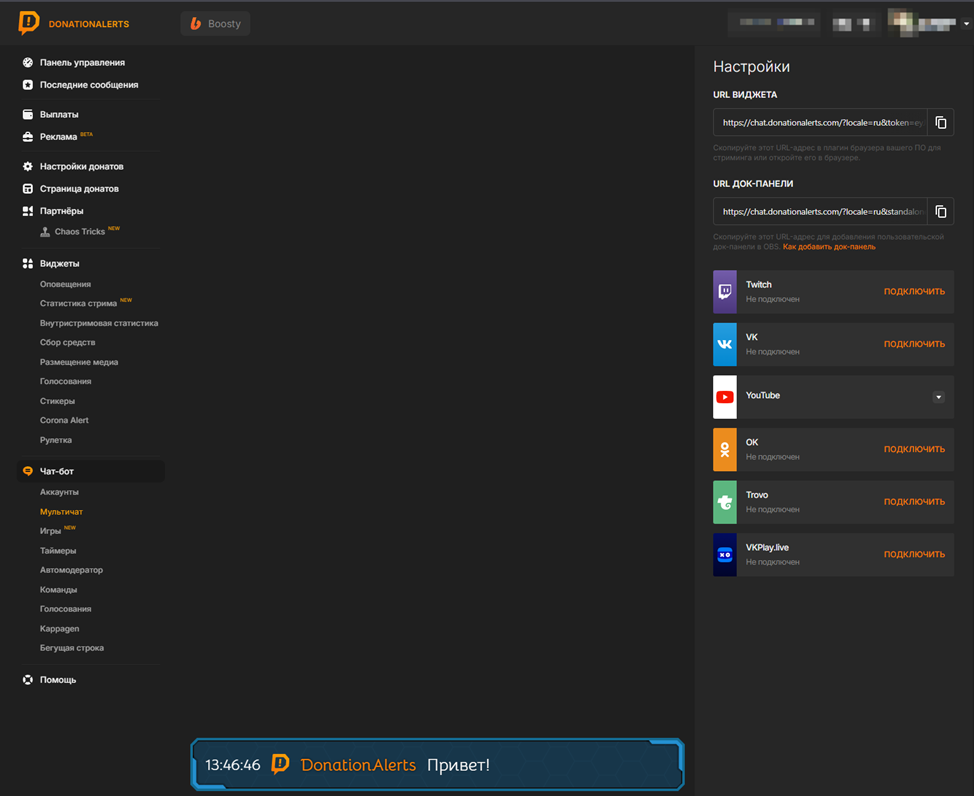Click the Виджеты grid icon
The image size is (974, 796).
tap(28, 263)
